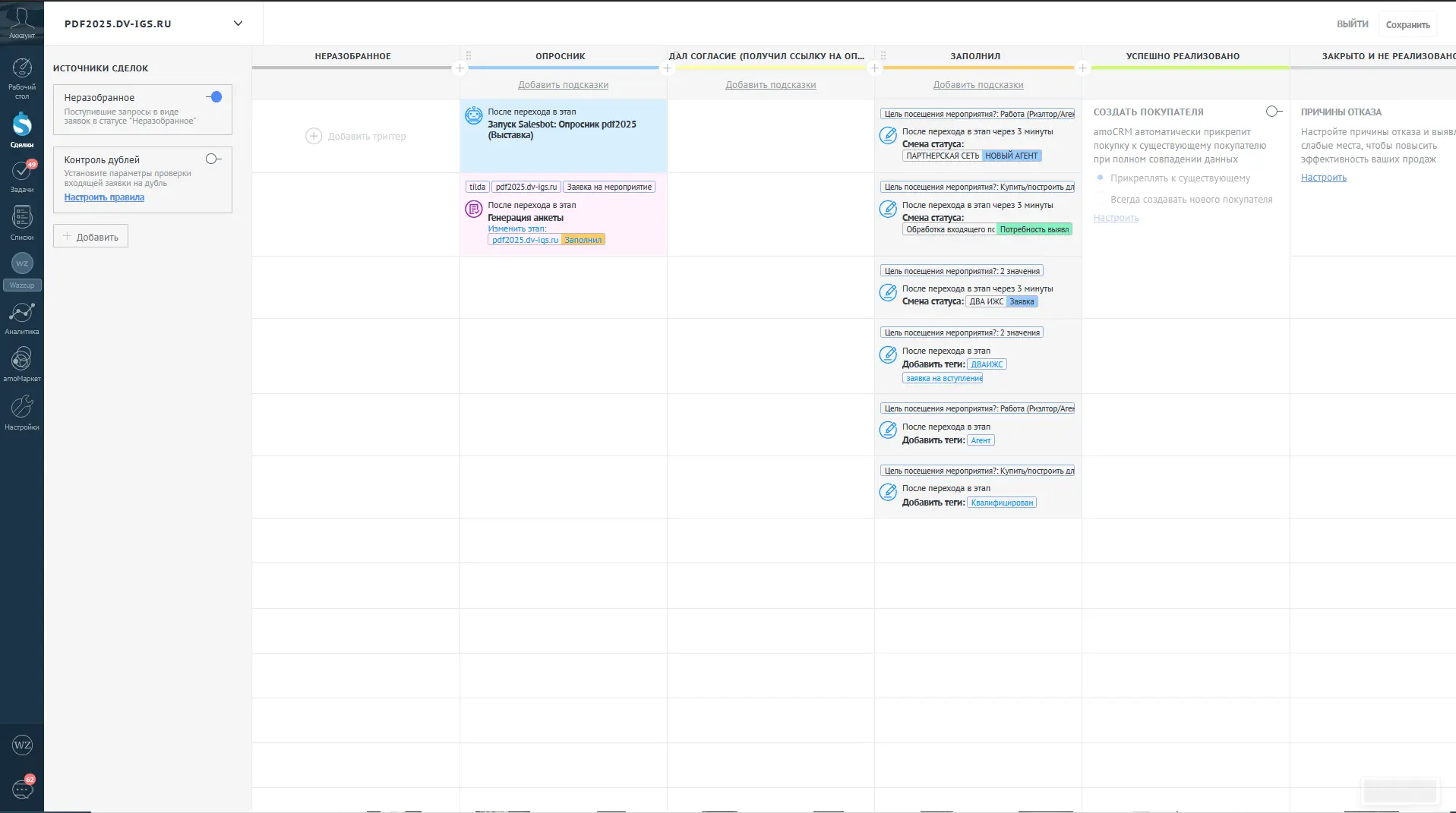The height and width of the screenshot is (813, 1456).
Task: Open the Настроить правила link
Action: click(104, 197)
